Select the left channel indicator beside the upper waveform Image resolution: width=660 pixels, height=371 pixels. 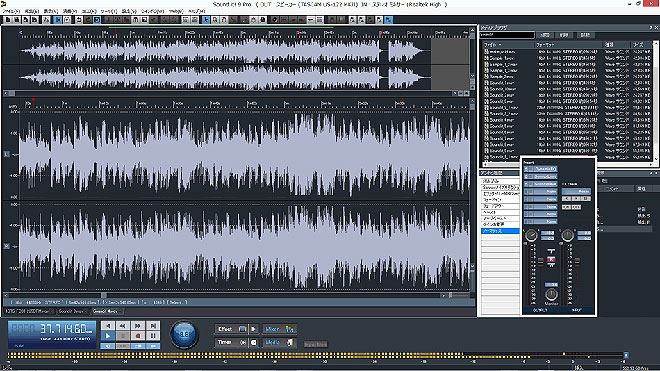click(x=6, y=154)
